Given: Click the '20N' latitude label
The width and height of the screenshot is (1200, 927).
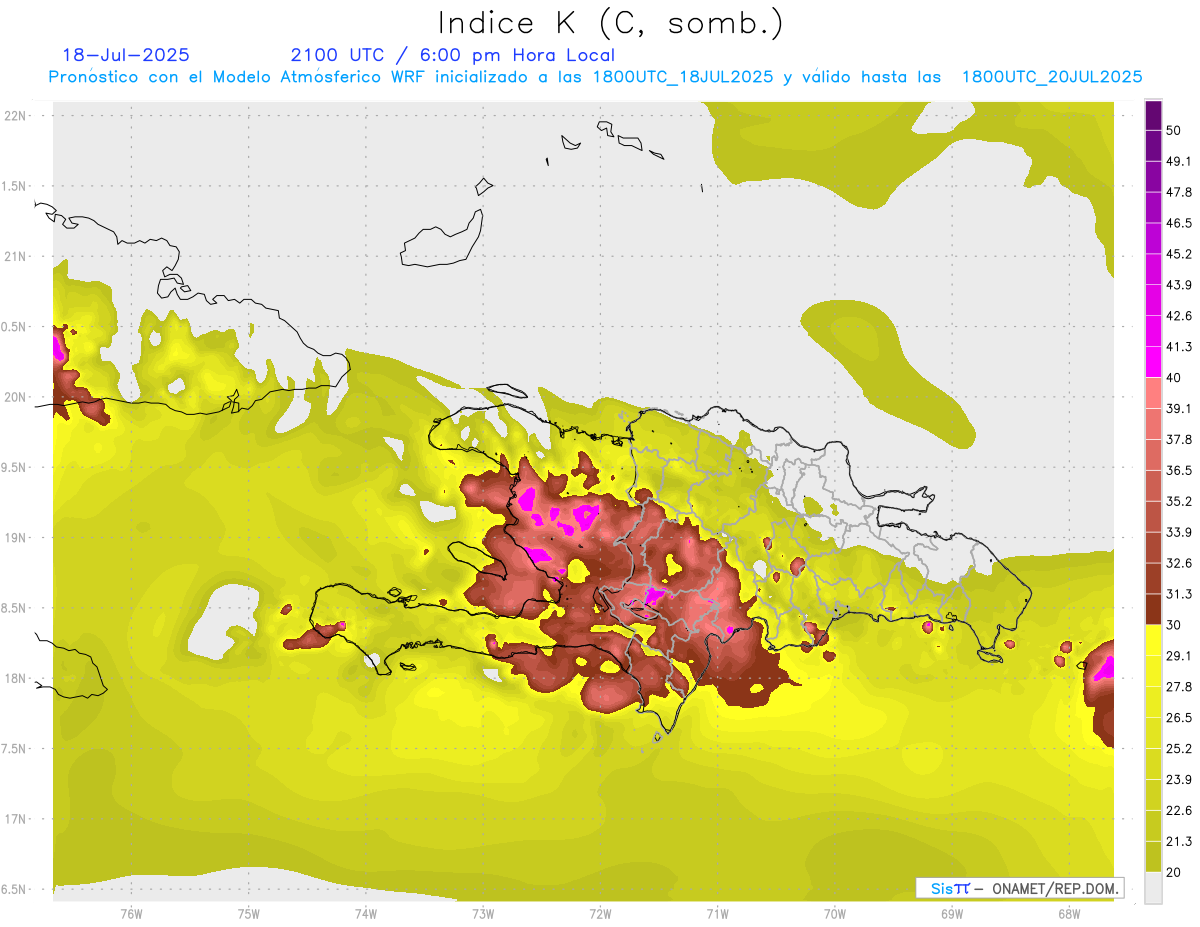Looking at the screenshot, I should [x=14, y=397].
